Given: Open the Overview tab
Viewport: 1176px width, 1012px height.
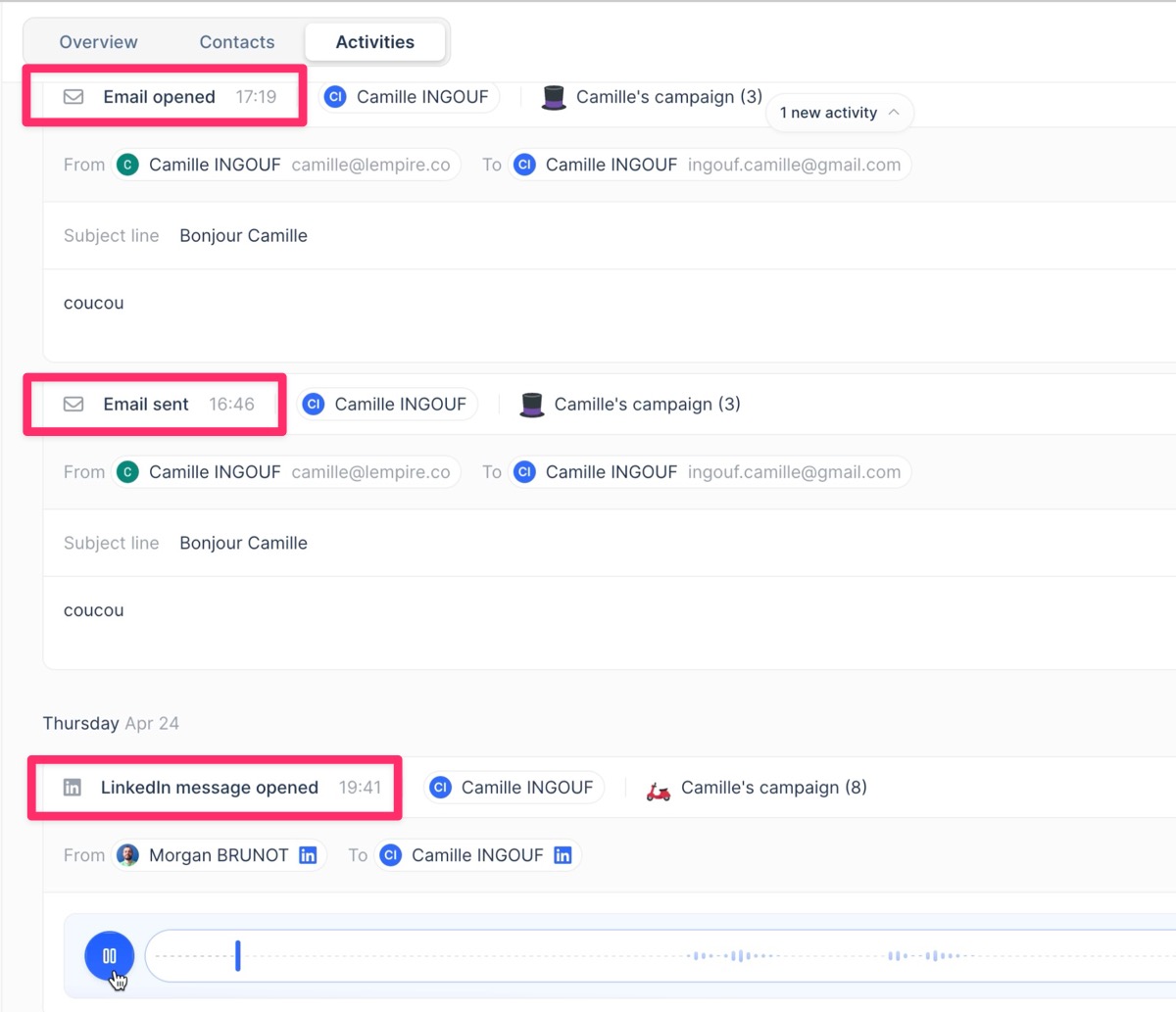Looking at the screenshot, I should click(x=98, y=41).
